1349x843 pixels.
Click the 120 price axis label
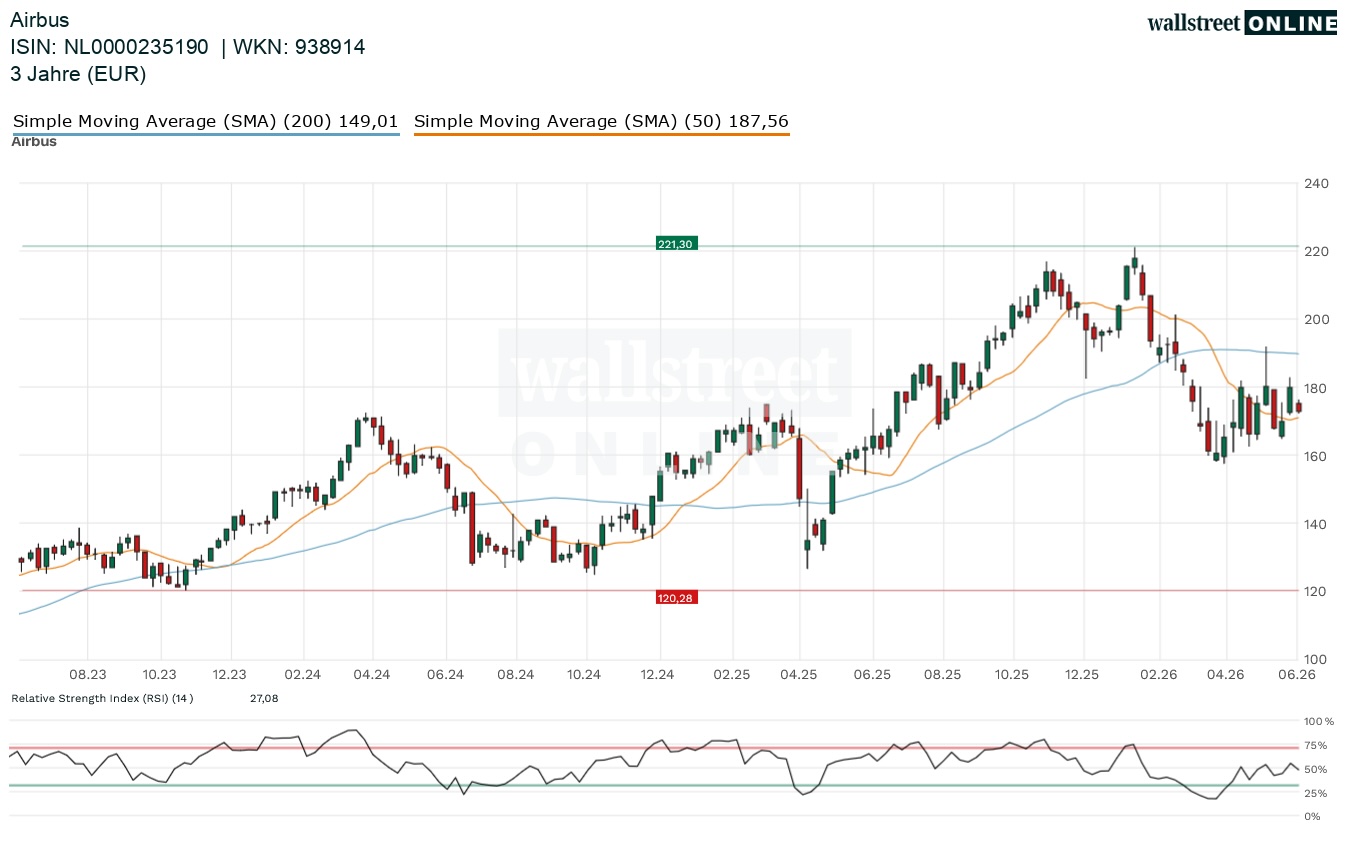[1316, 592]
